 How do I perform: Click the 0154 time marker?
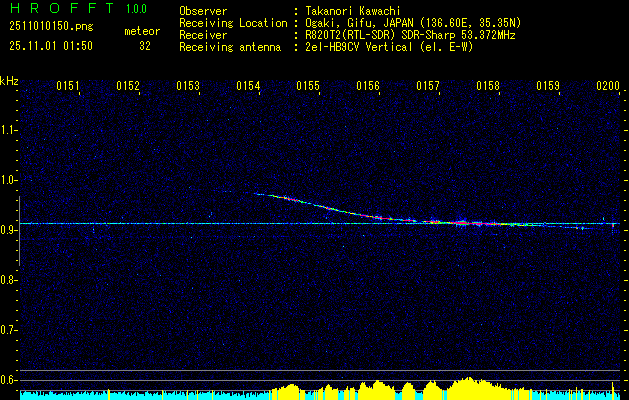[x=248, y=86]
